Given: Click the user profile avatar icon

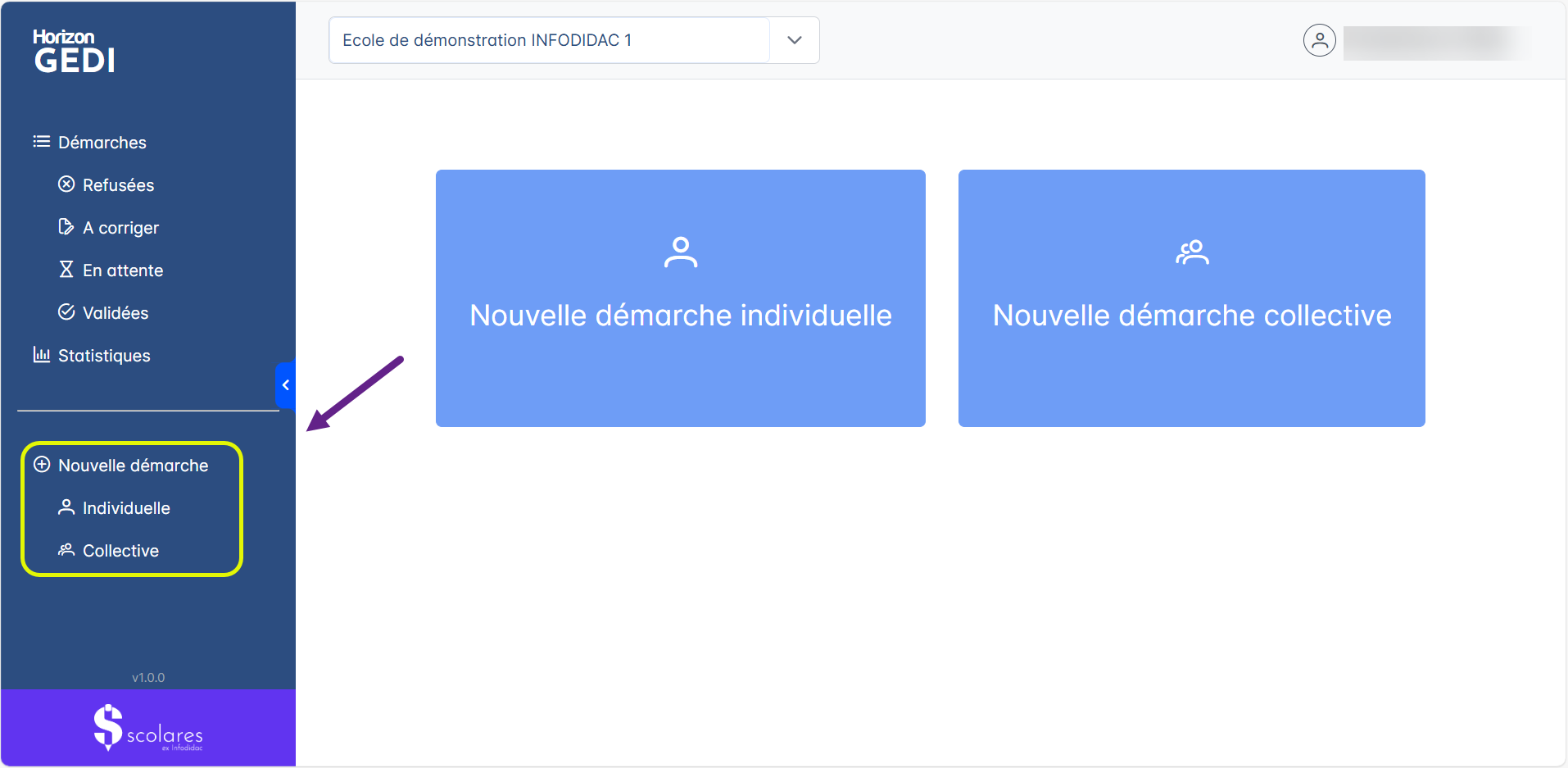Looking at the screenshot, I should [x=1319, y=40].
